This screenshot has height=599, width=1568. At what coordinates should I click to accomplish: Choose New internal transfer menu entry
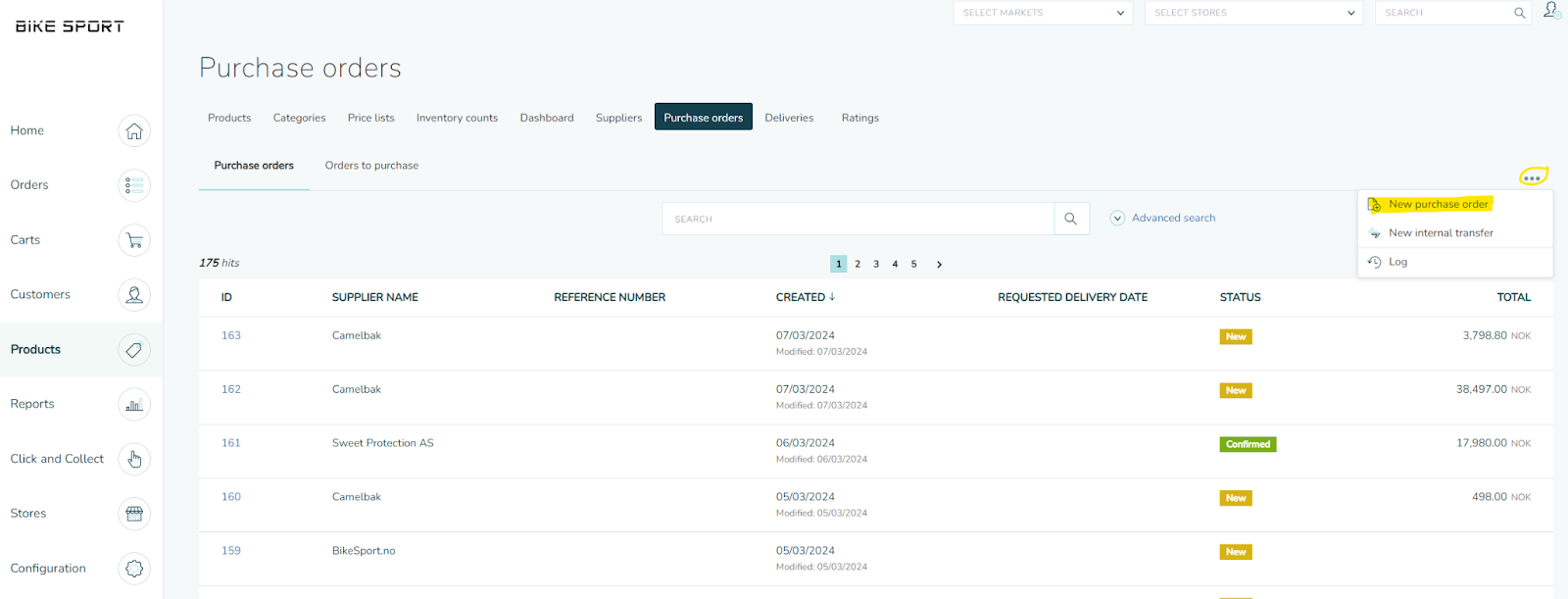(1441, 233)
